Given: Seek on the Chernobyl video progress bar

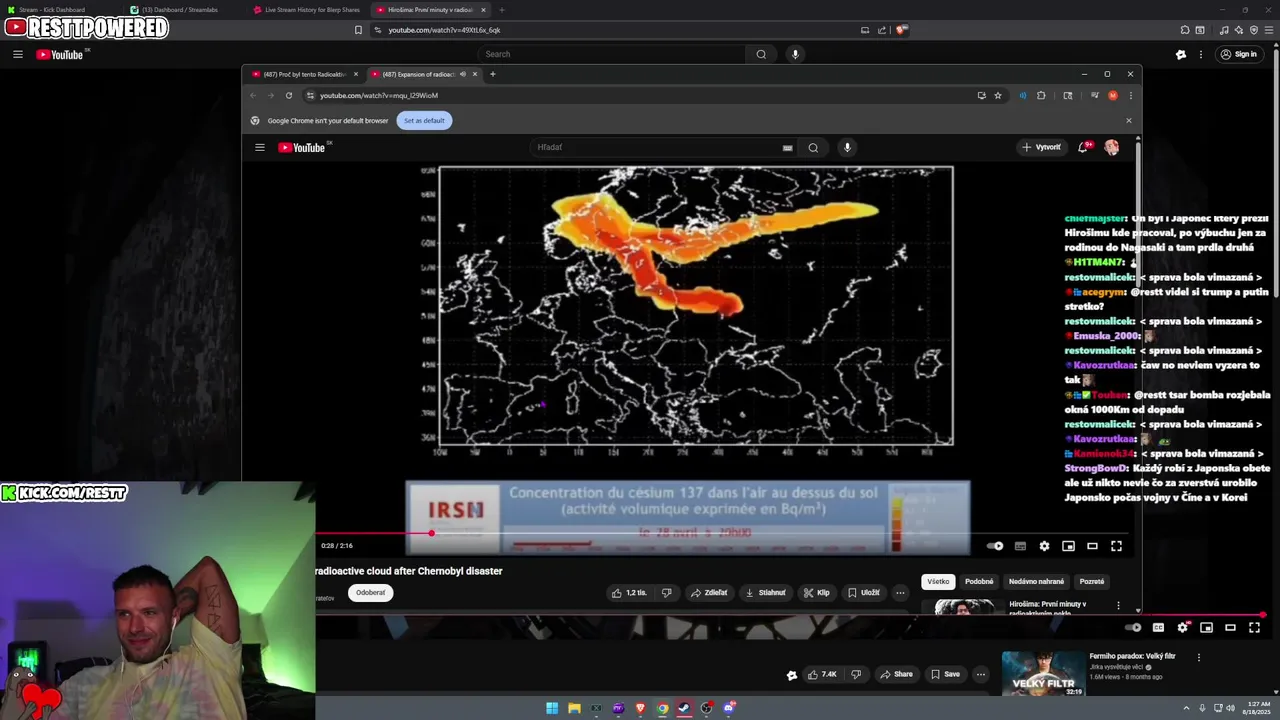Looking at the screenshot, I should pos(723,533).
